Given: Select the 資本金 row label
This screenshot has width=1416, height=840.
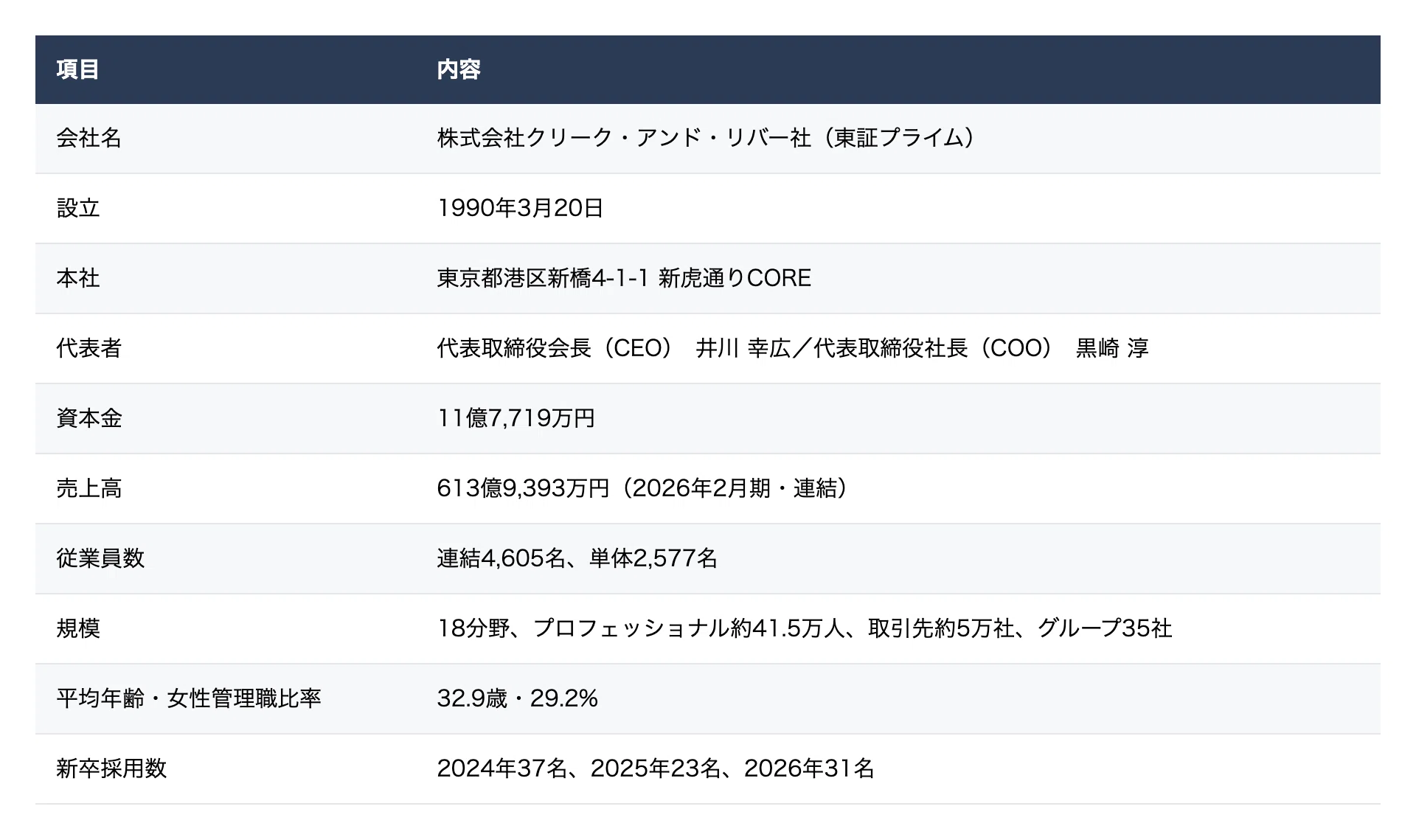Looking at the screenshot, I should (x=89, y=418).
